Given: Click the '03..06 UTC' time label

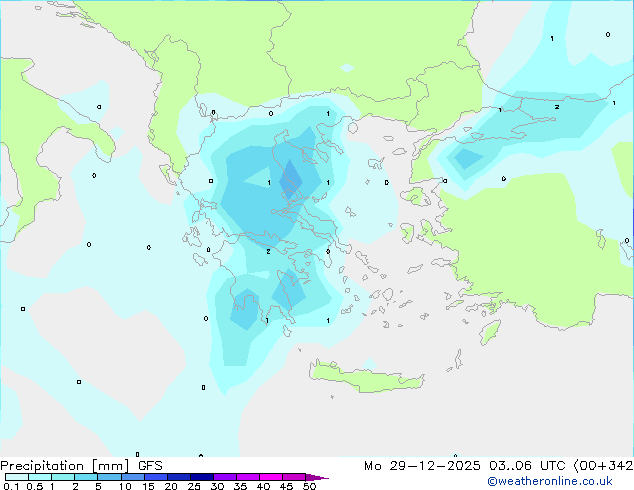Looking at the screenshot, I should pos(527,466).
